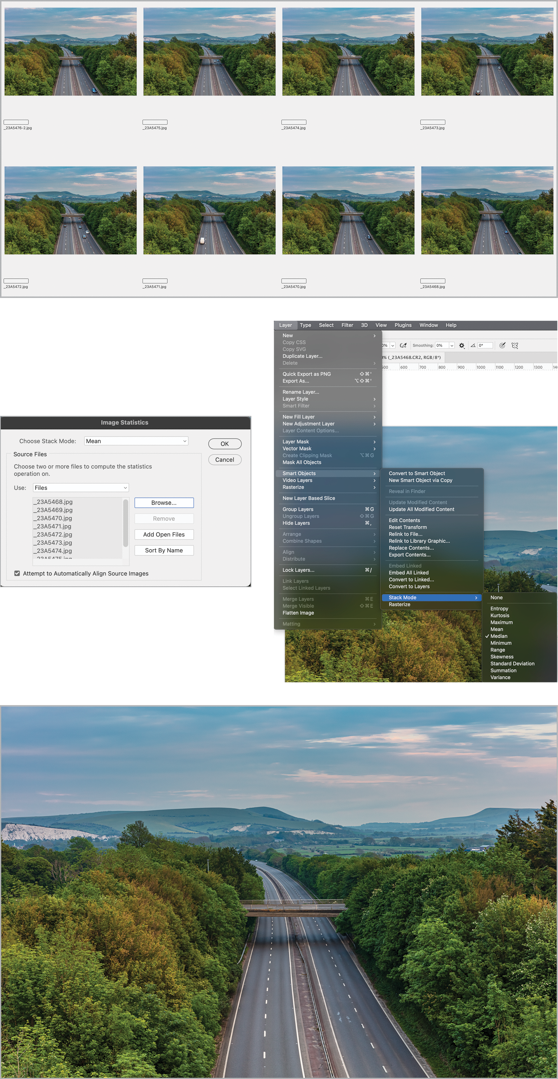Choose Convert to Layers
This screenshot has height=1079, width=558.
coord(409,586)
